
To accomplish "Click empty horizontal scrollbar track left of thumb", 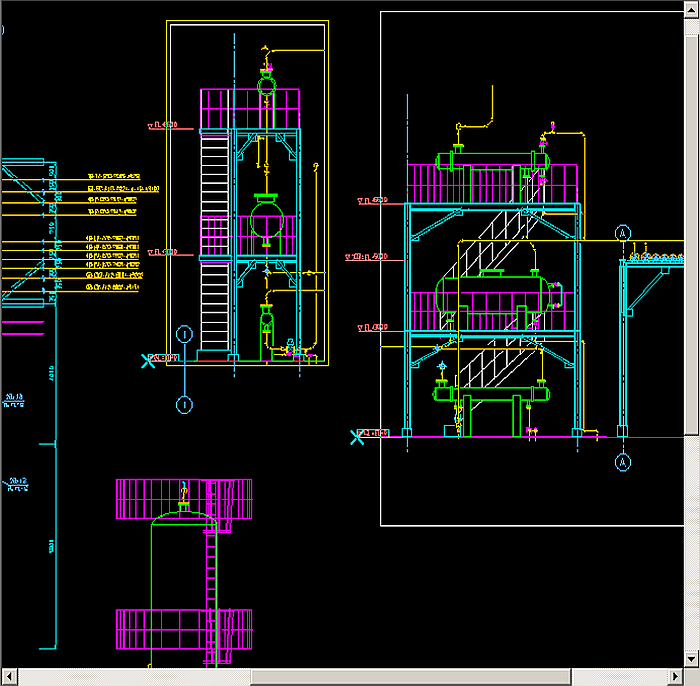I will click(130, 677).
